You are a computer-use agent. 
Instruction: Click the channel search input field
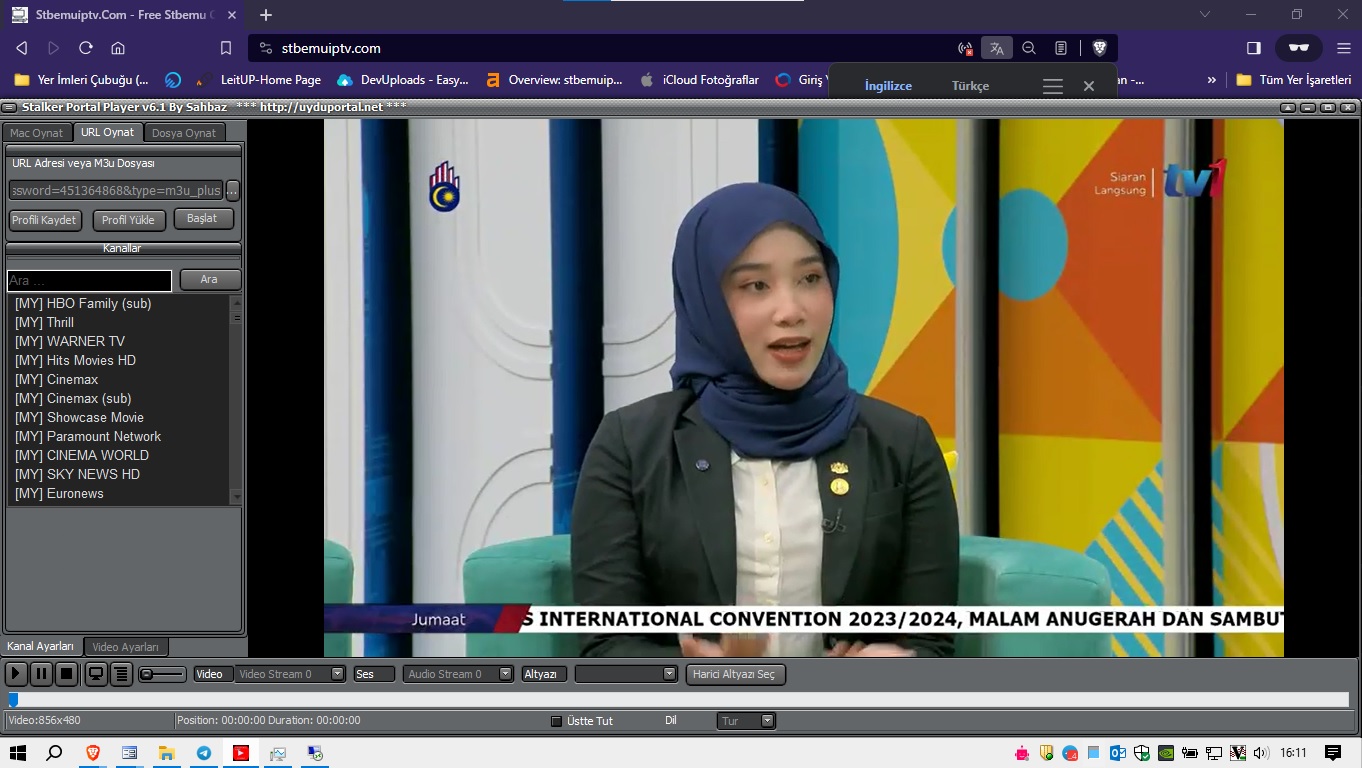89,281
